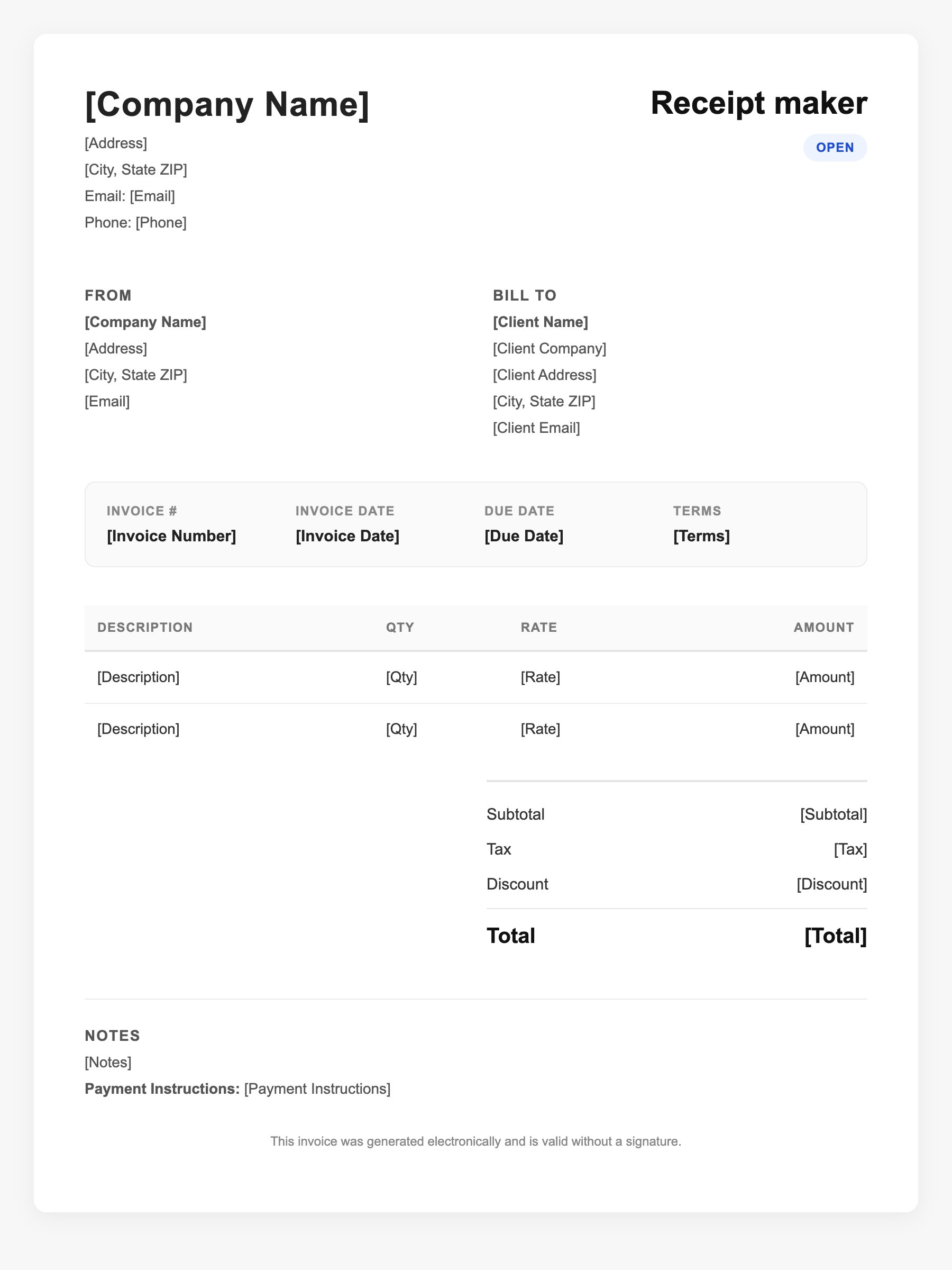Select the large Company Name heading
Image resolution: width=952 pixels, height=1270 pixels.
[x=227, y=104]
